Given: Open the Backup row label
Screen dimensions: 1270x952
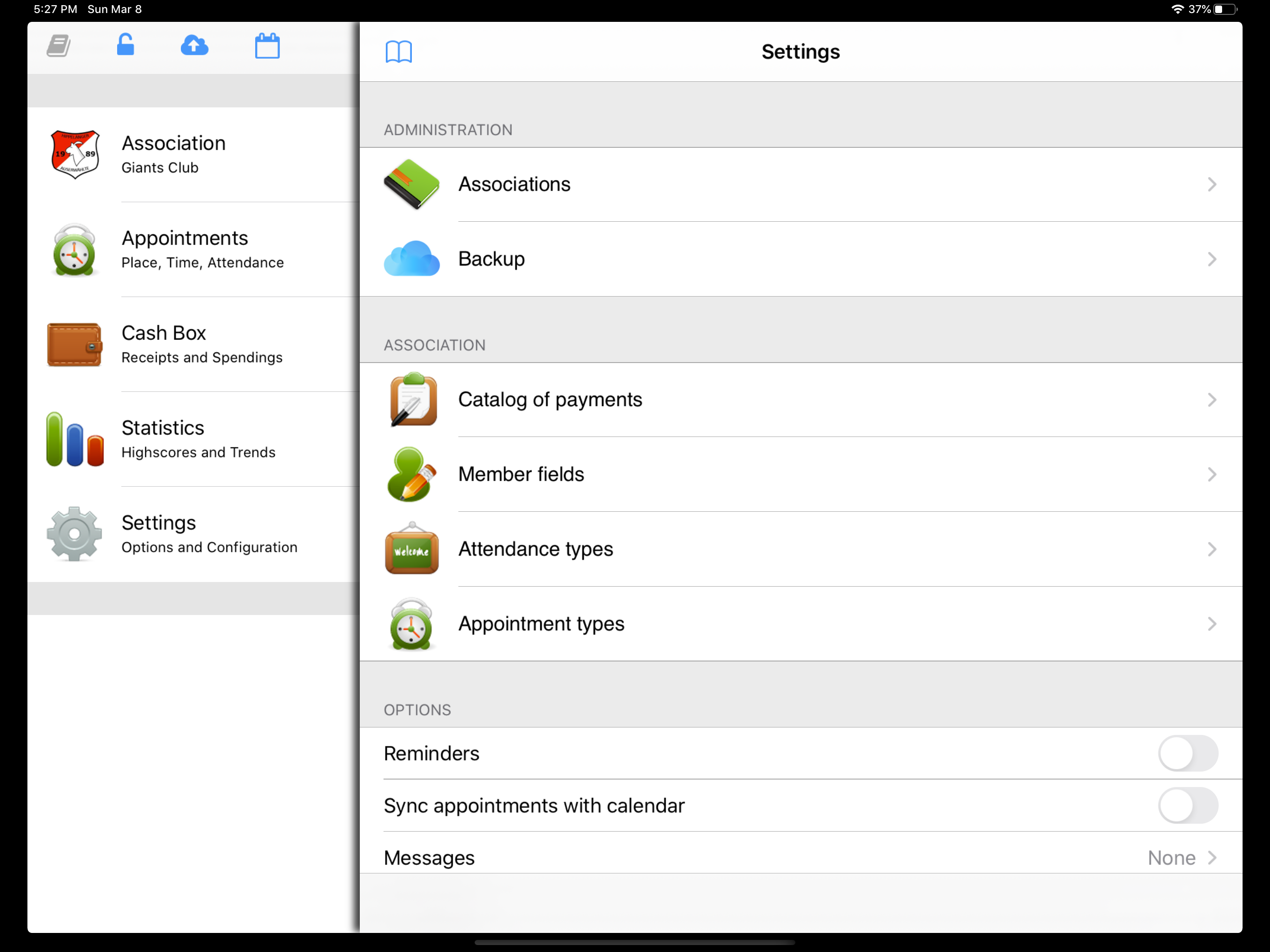Looking at the screenshot, I should (x=491, y=259).
